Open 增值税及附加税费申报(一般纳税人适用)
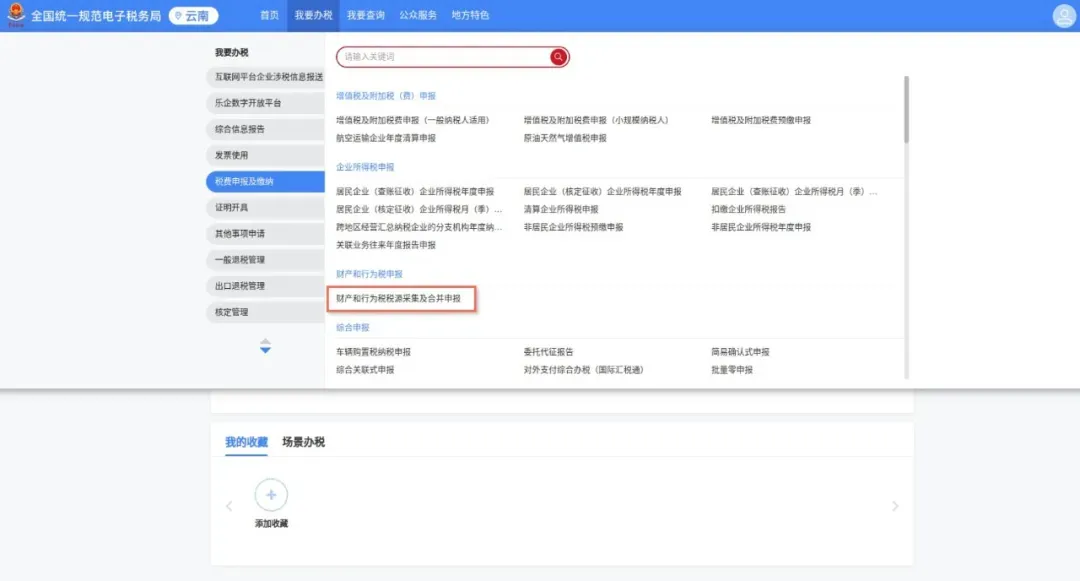Screen dimensions: 1080x581 pos(413,120)
